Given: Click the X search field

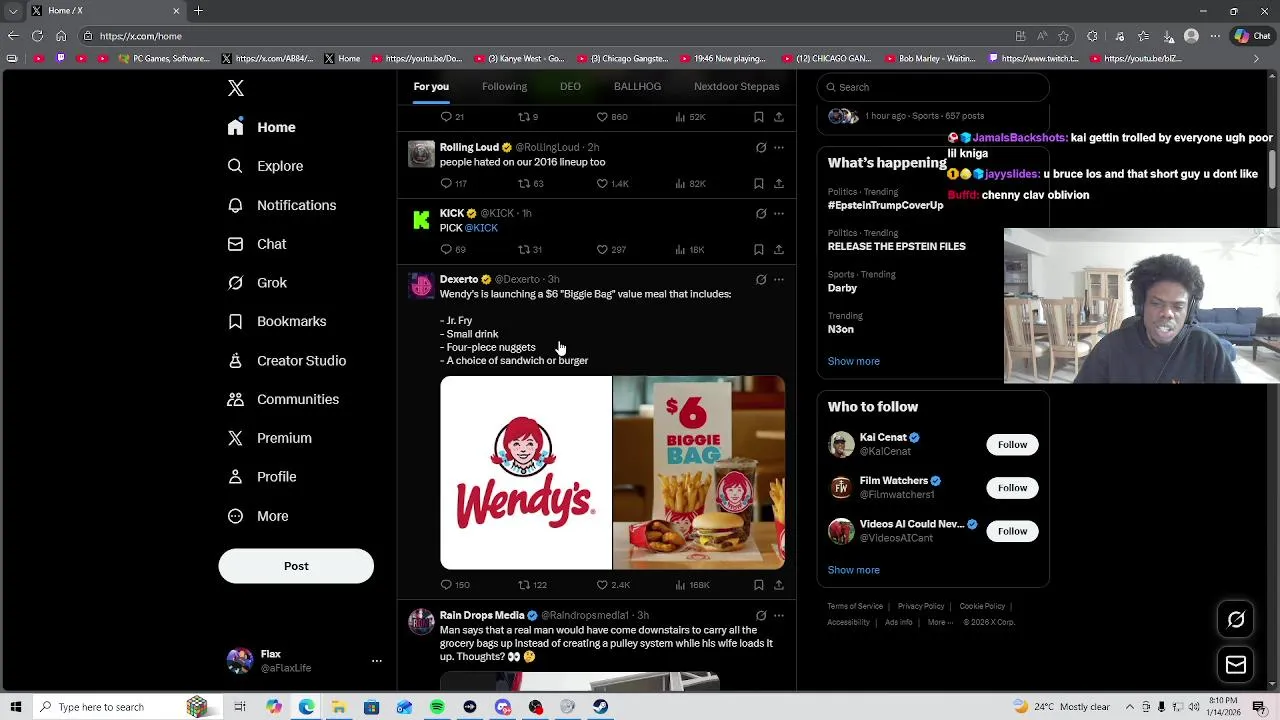Looking at the screenshot, I should [933, 87].
